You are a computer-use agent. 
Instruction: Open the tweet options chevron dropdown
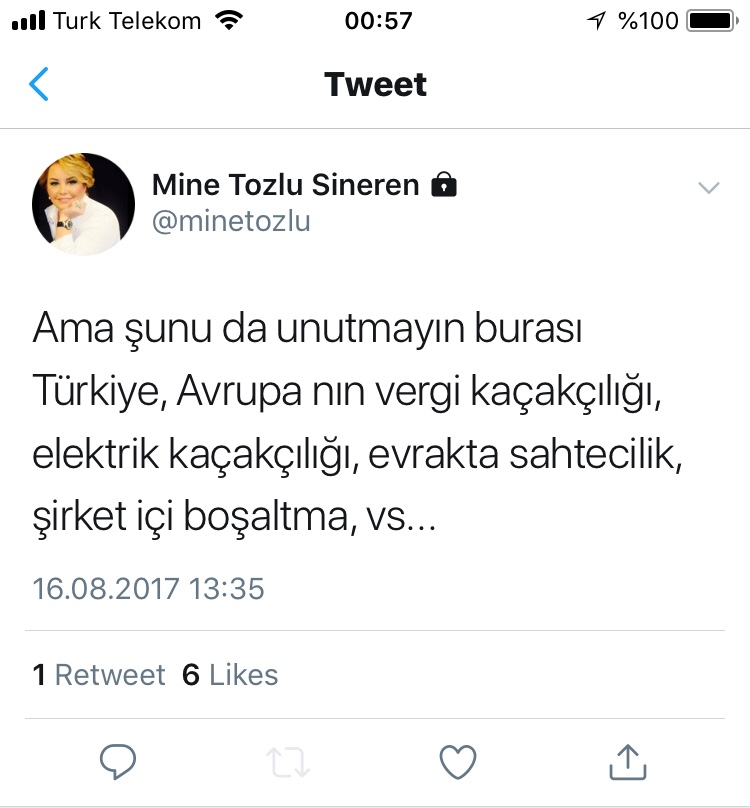pos(709,187)
